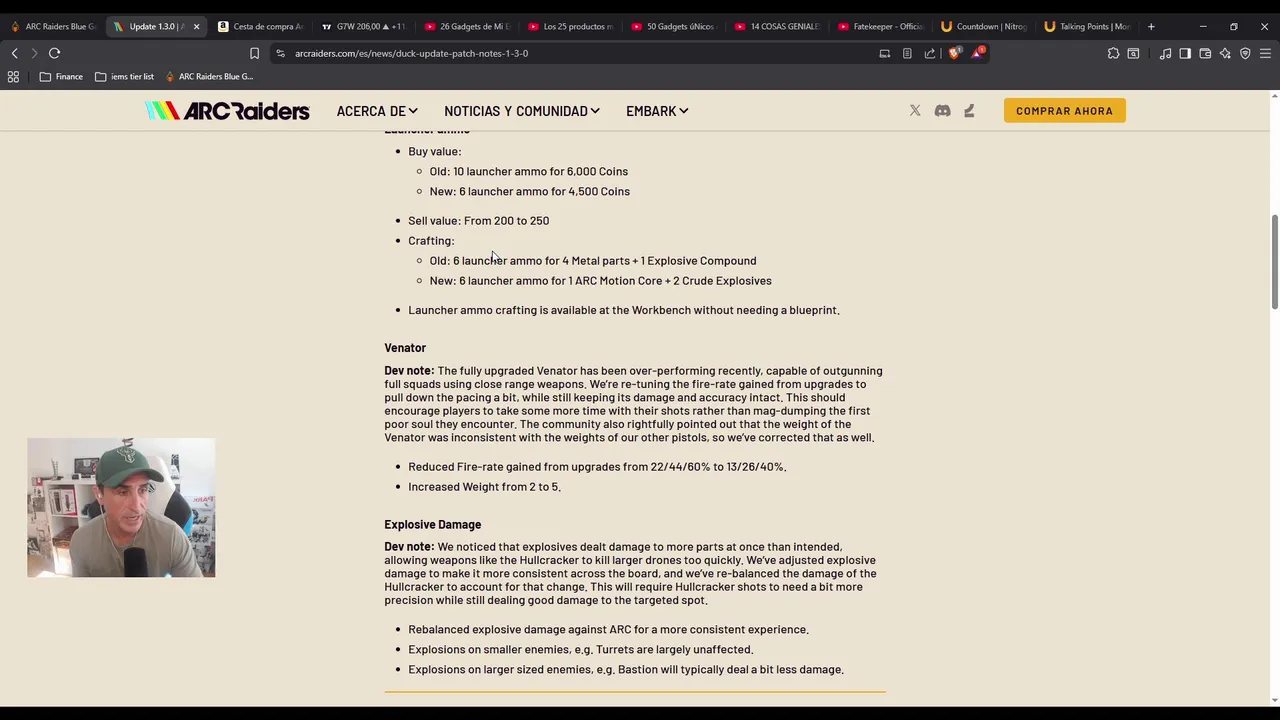Screen dimensions: 1280x720
Task: Click 'Rebalanced explosive damage against ARC' line
Action: (608, 630)
